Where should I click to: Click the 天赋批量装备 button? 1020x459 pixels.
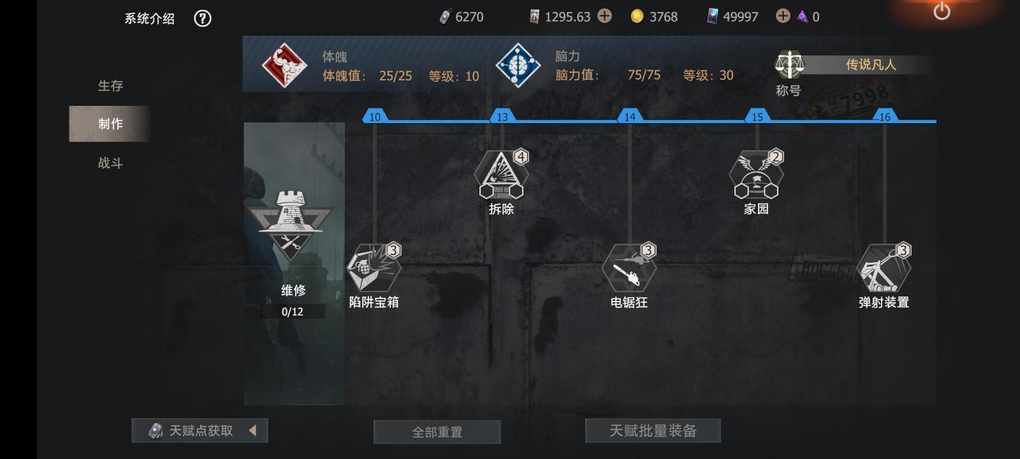pyautogui.click(x=653, y=430)
